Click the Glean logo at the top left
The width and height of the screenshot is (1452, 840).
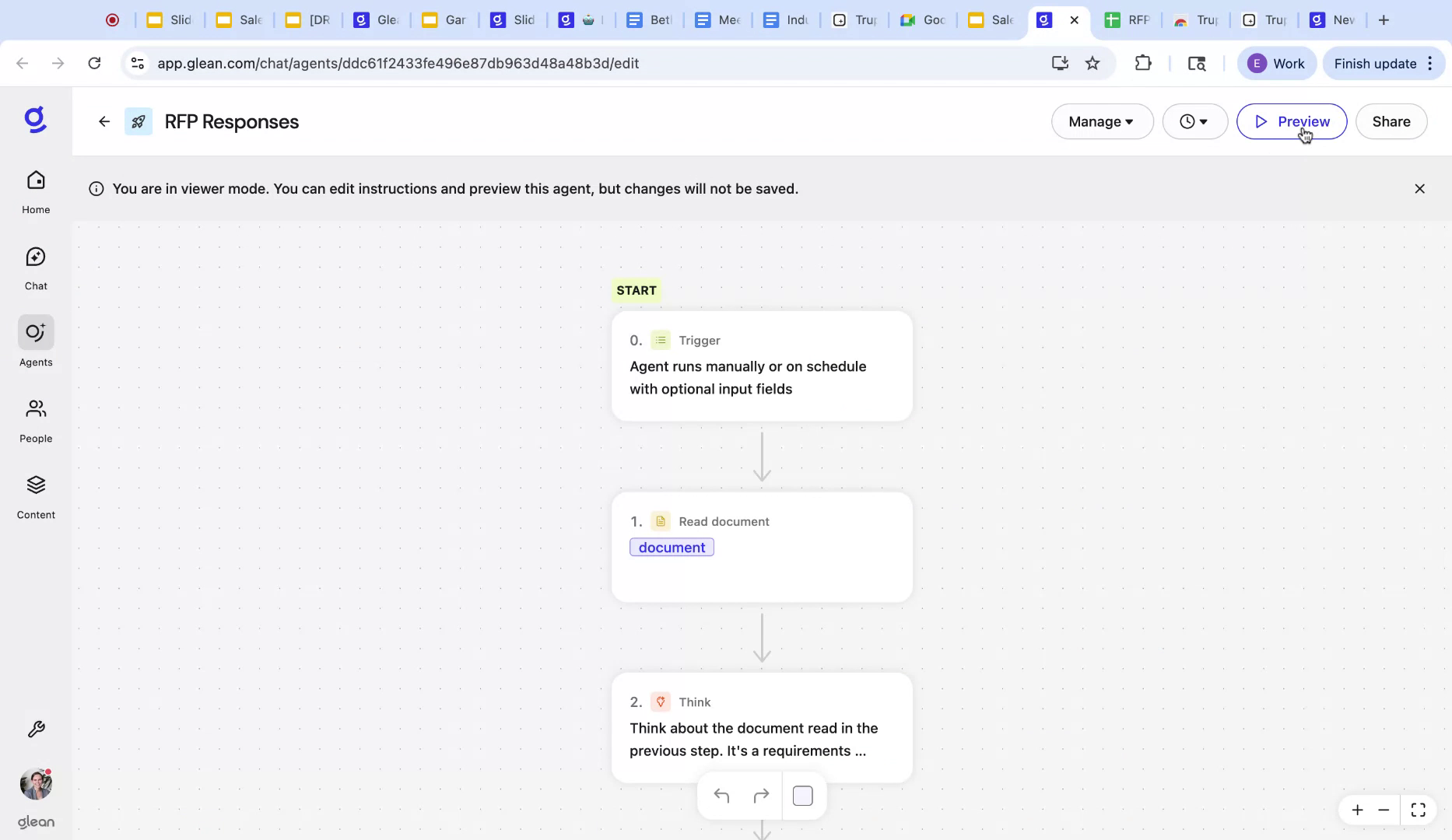coord(36,120)
